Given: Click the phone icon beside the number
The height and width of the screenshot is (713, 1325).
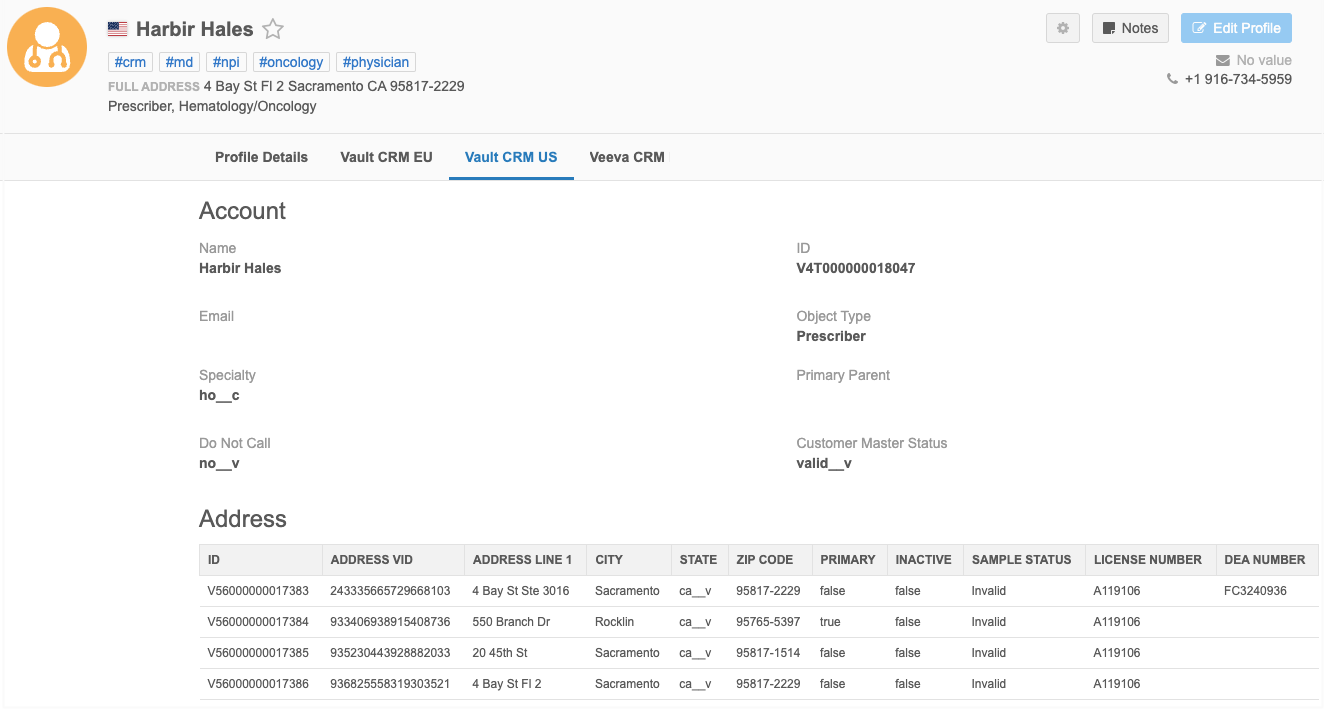Looking at the screenshot, I should click(1172, 79).
